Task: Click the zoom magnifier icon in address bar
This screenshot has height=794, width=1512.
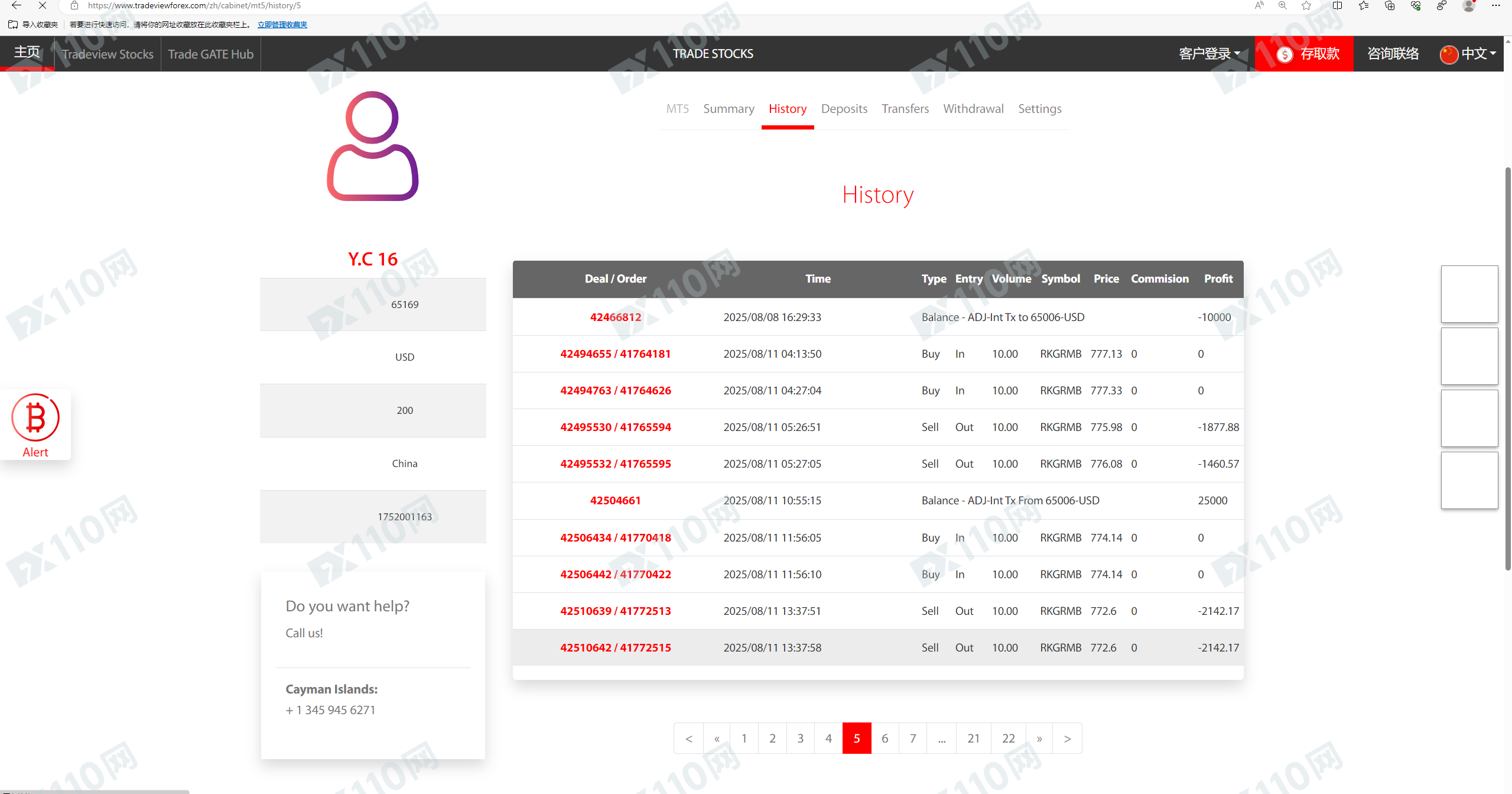Action: click(x=1283, y=6)
